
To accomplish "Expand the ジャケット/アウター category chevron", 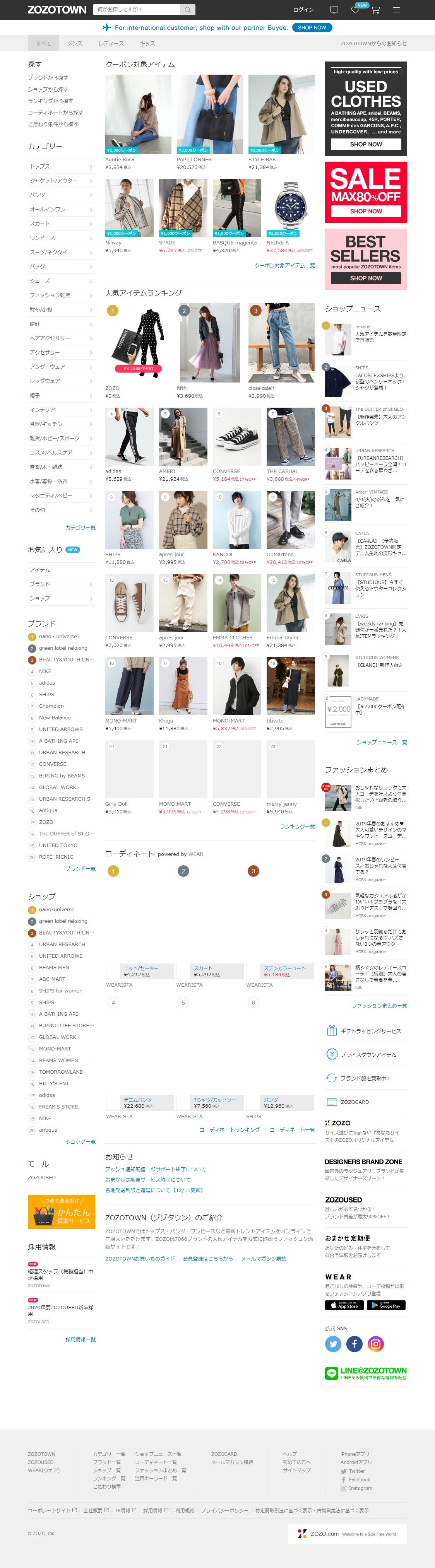I will point(91,181).
